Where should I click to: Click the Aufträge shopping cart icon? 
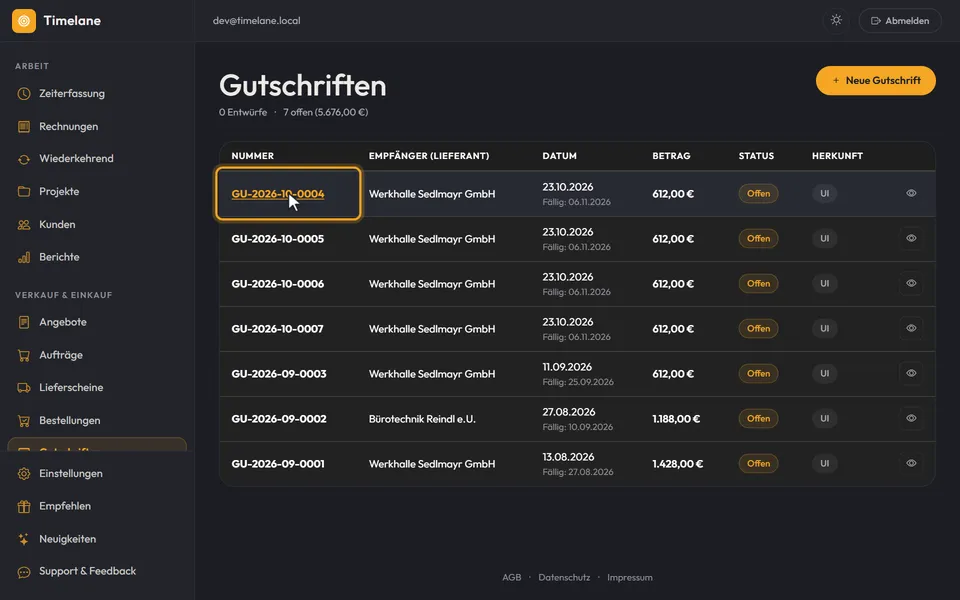pyautogui.click(x=24, y=355)
